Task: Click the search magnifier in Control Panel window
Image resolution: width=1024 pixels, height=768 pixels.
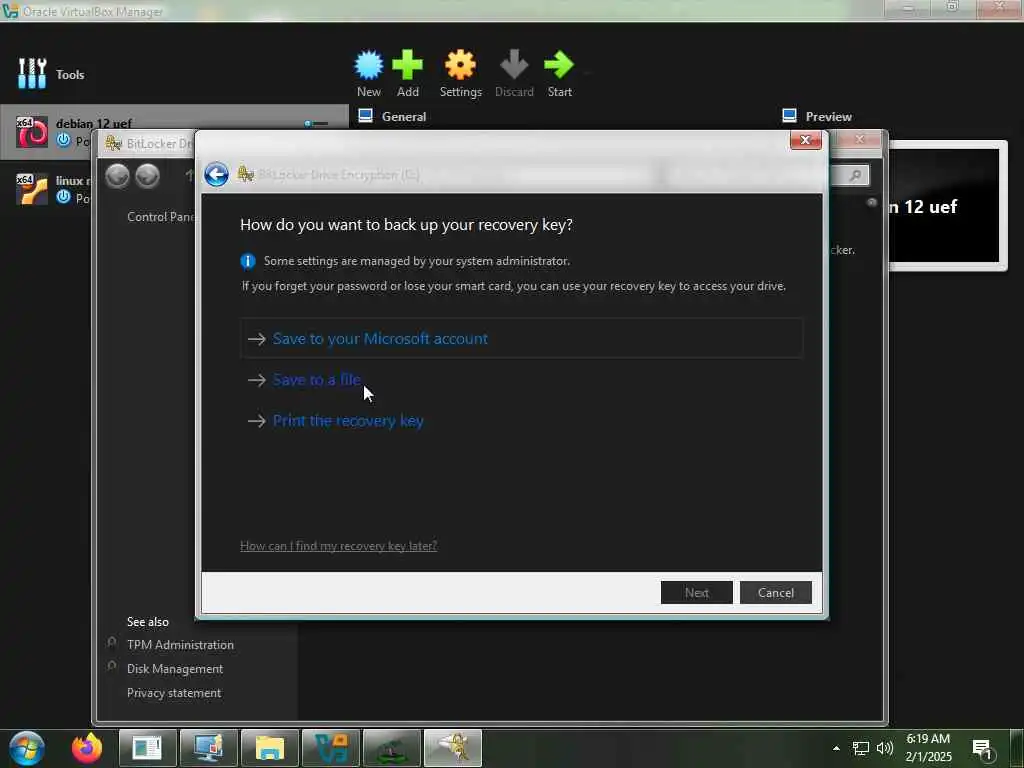Action: pos(855,175)
